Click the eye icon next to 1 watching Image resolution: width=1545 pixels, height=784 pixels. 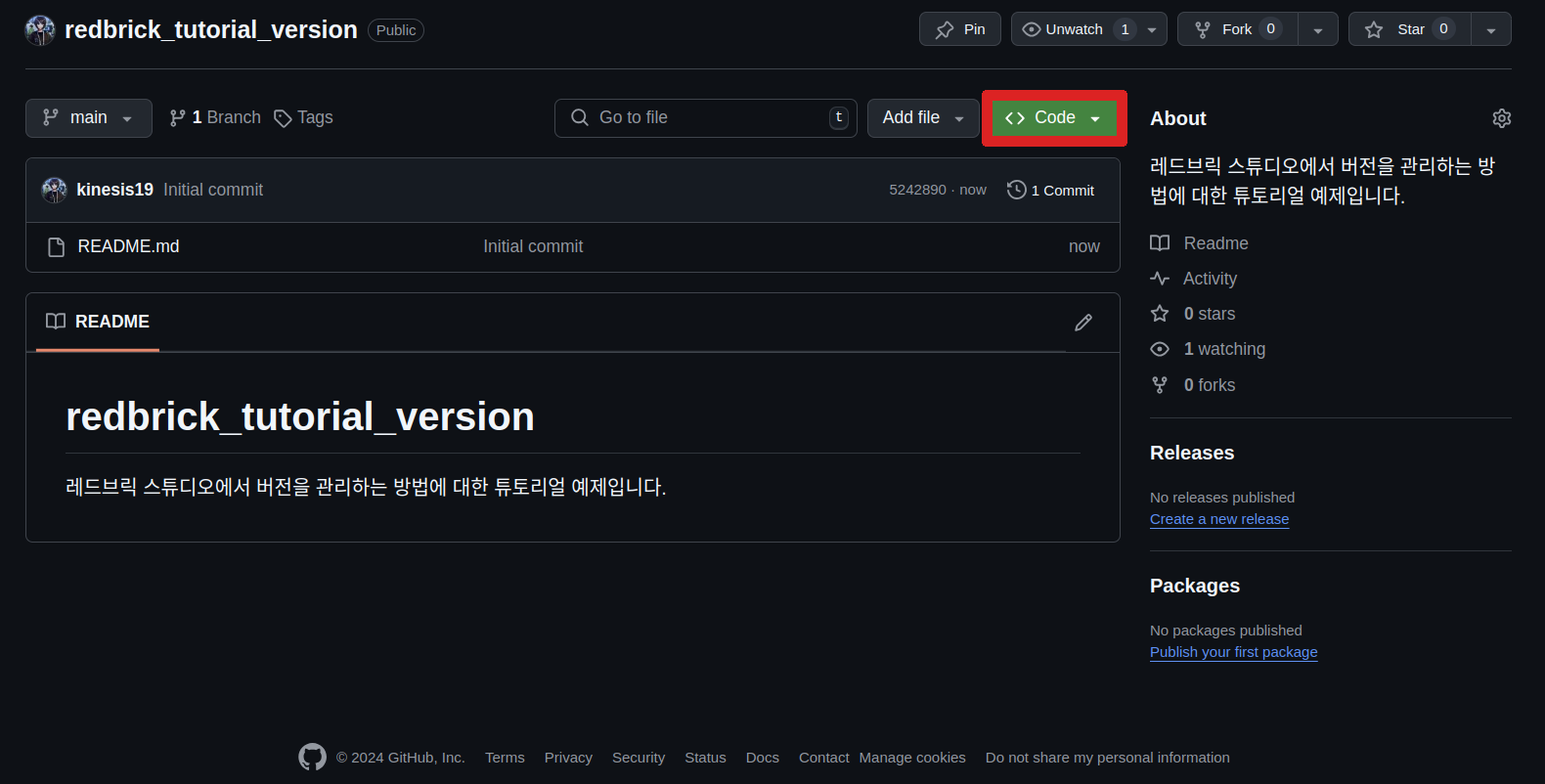click(1160, 349)
